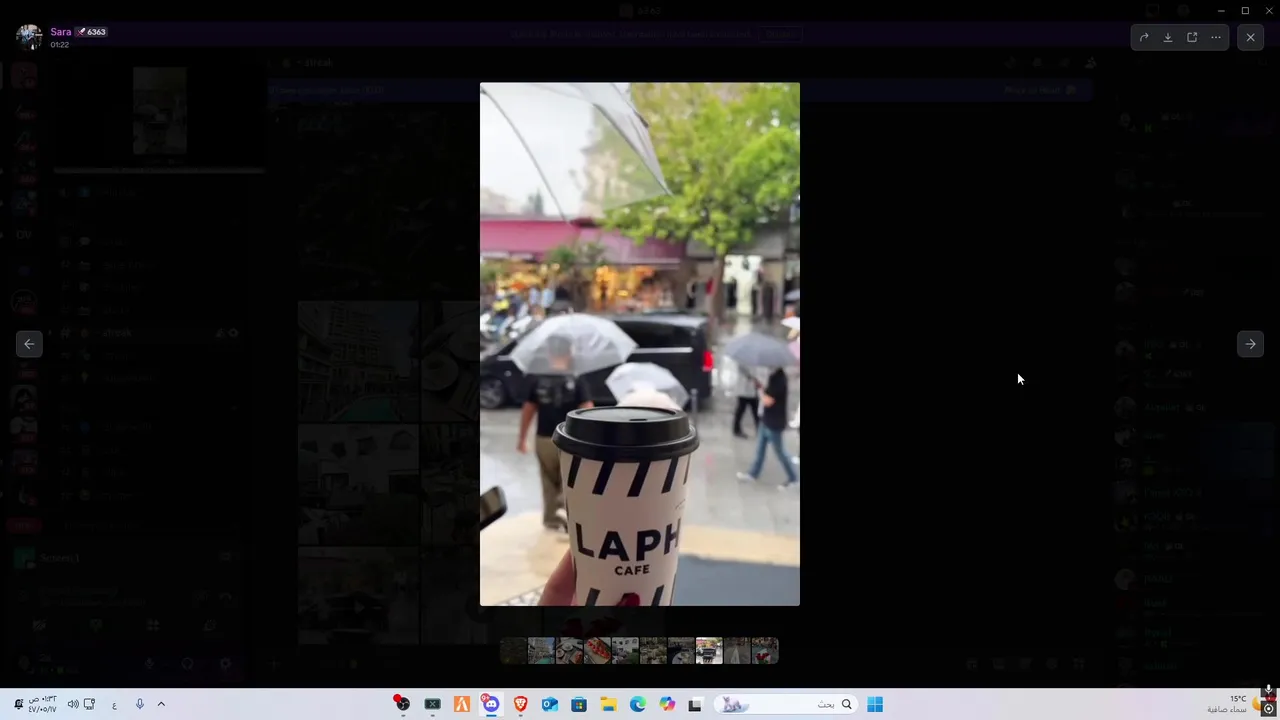This screenshot has height=720, width=1280.
Task: Open the image in browser icon
Action: click(1192, 37)
